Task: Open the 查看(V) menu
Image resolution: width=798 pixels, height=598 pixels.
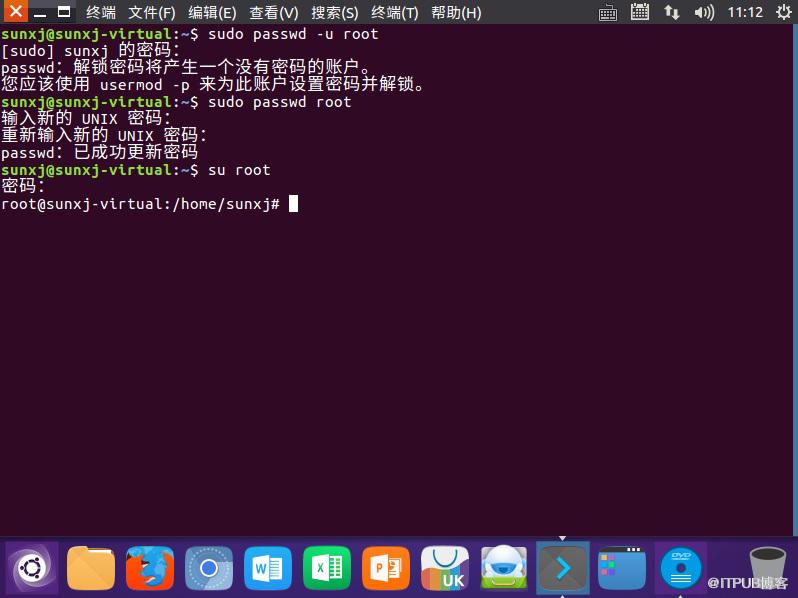Action: (274, 12)
